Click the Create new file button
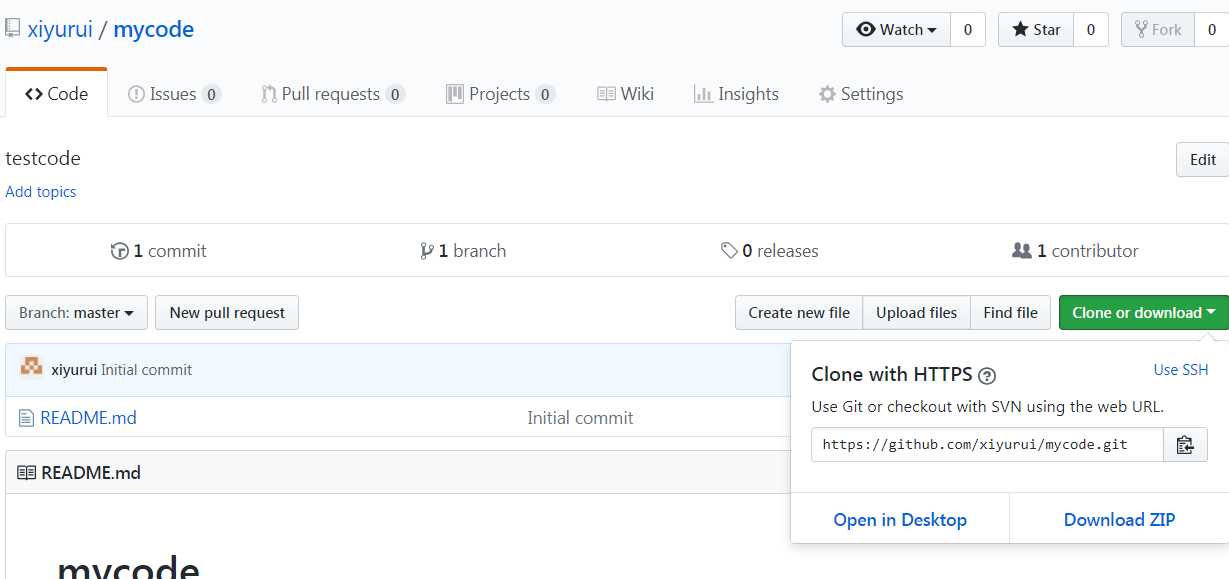This screenshot has width=1229, height=579. pyautogui.click(x=799, y=313)
